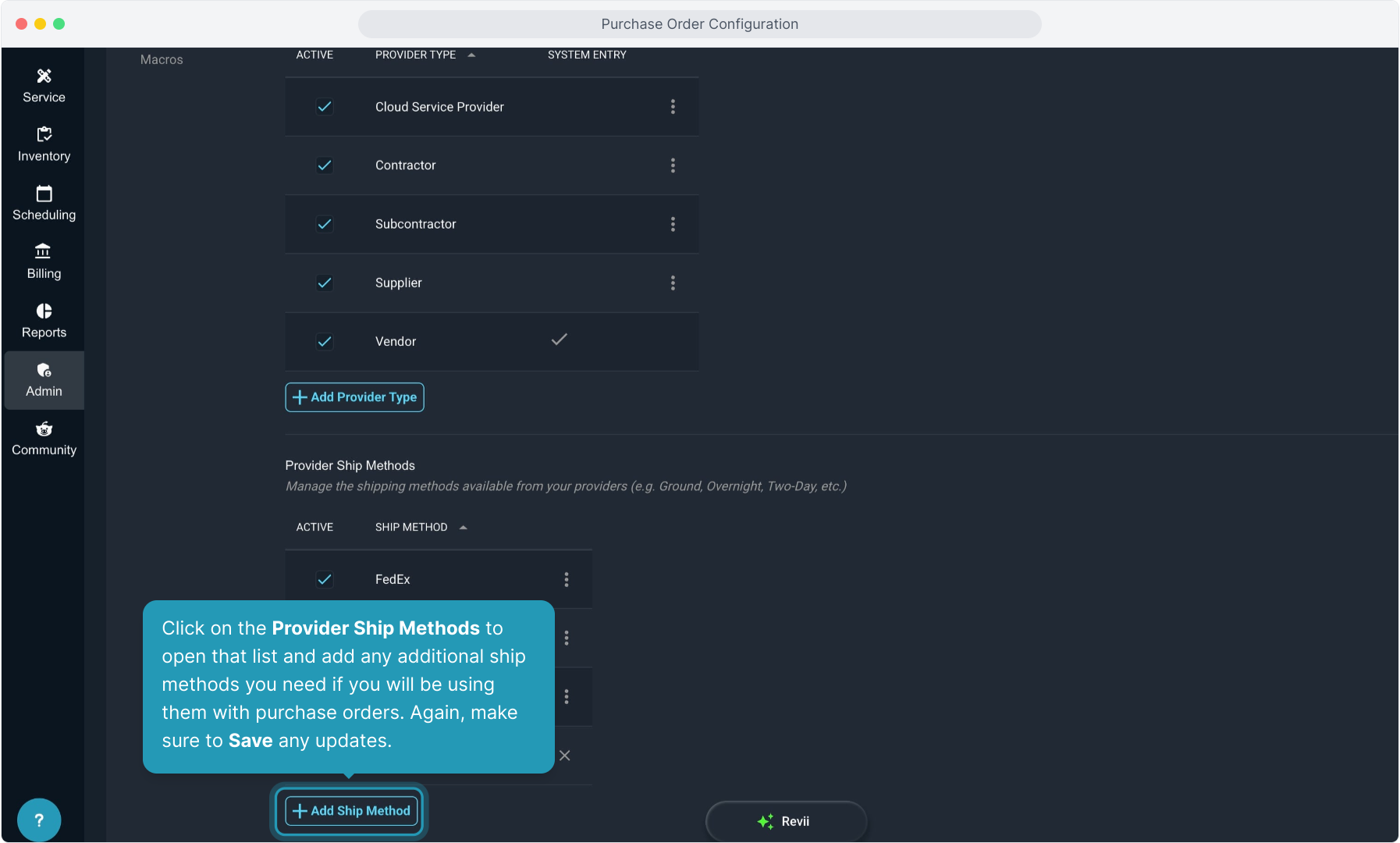
Task: Open the Macros settings menu item
Action: [x=162, y=59]
